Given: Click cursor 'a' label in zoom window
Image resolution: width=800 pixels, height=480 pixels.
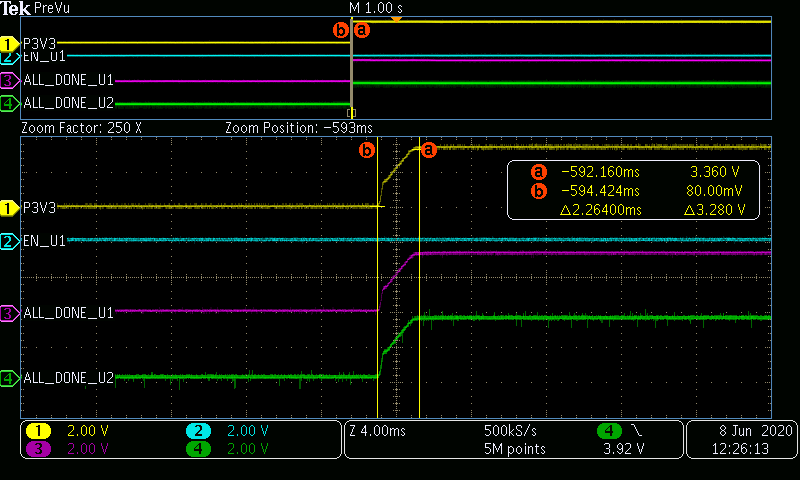Looking at the screenshot, I should [429, 150].
